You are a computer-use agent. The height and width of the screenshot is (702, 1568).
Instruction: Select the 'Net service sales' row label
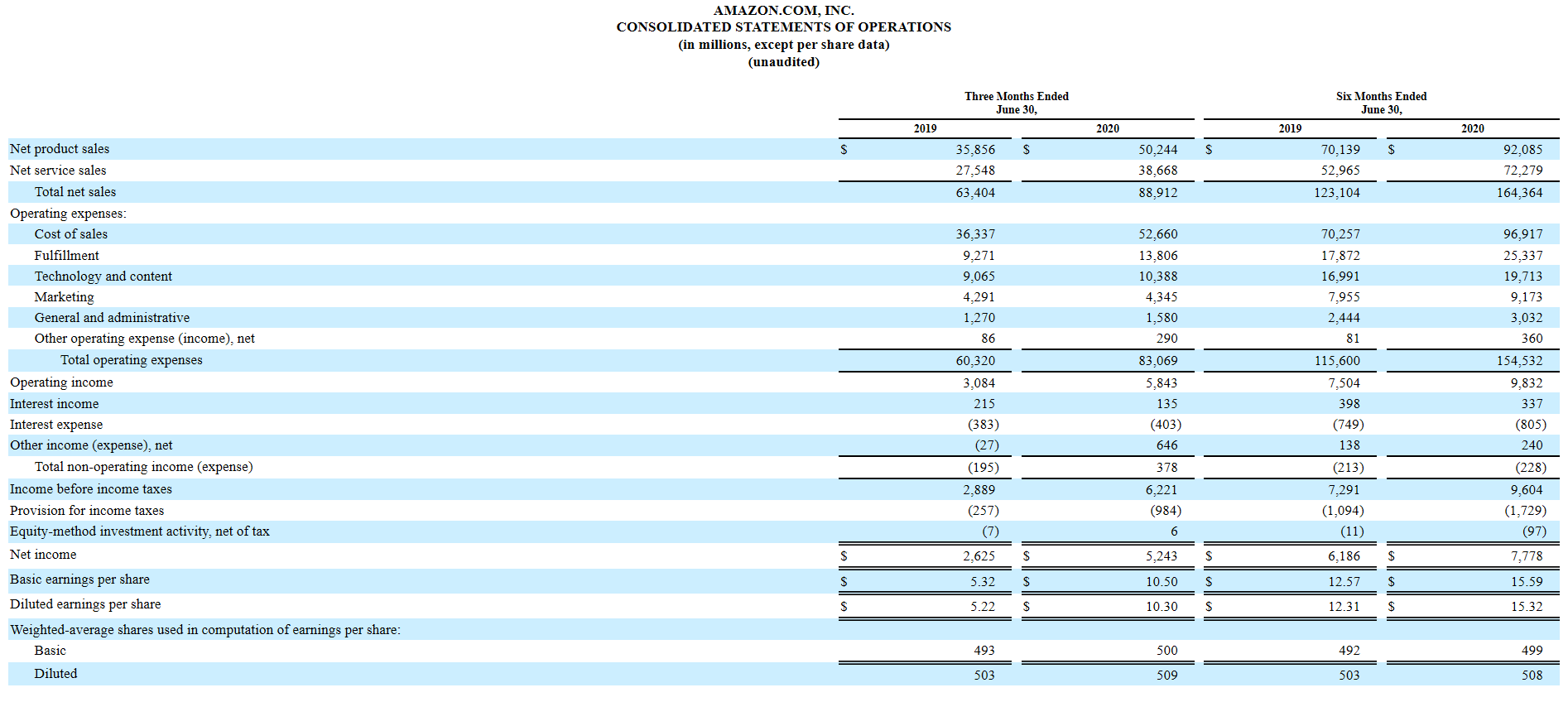tap(58, 171)
